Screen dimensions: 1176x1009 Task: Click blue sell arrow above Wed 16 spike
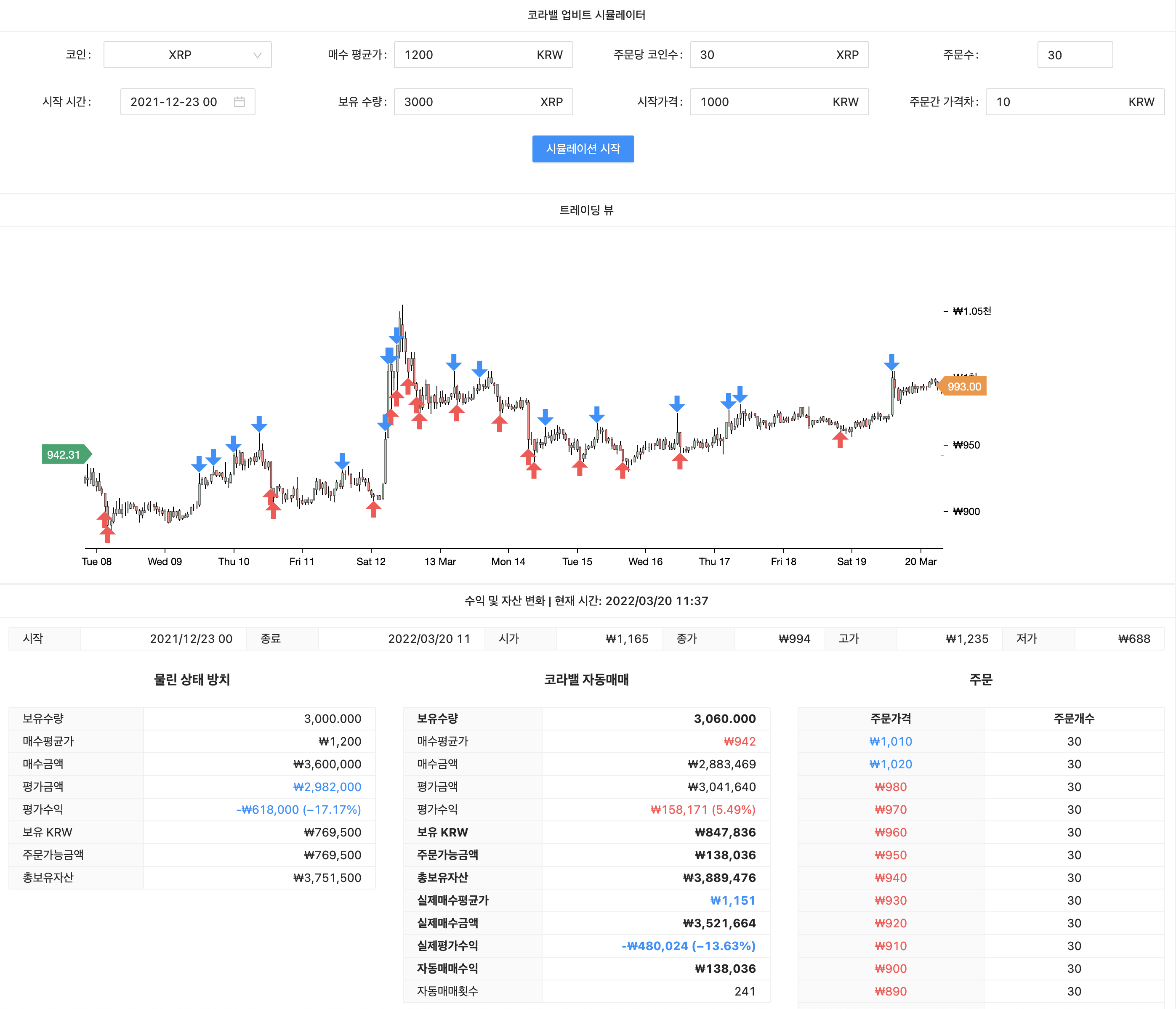(x=676, y=404)
